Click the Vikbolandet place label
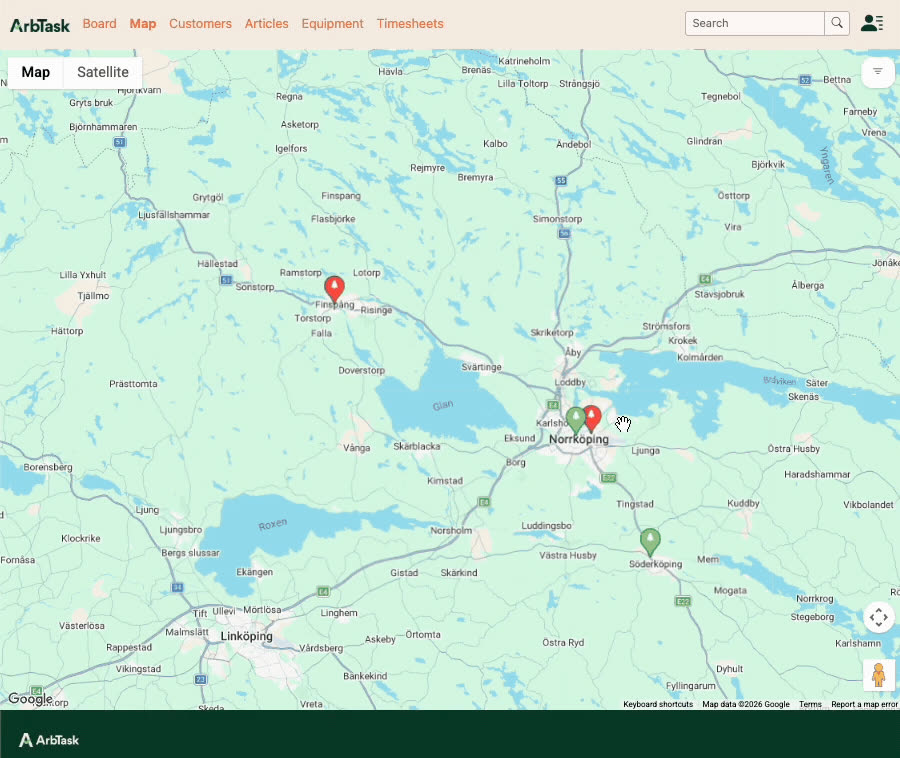 point(868,505)
